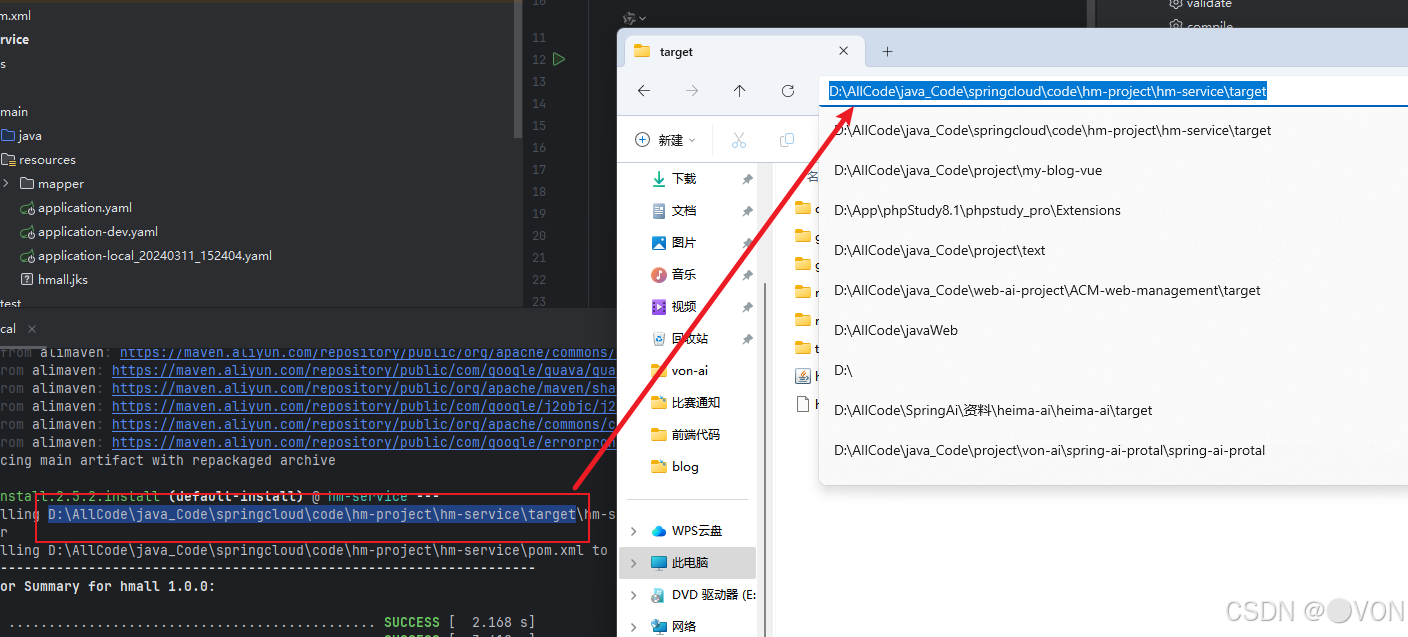Close the run console tab in IDE
Screen dimensions: 1408x637
(31, 329)
